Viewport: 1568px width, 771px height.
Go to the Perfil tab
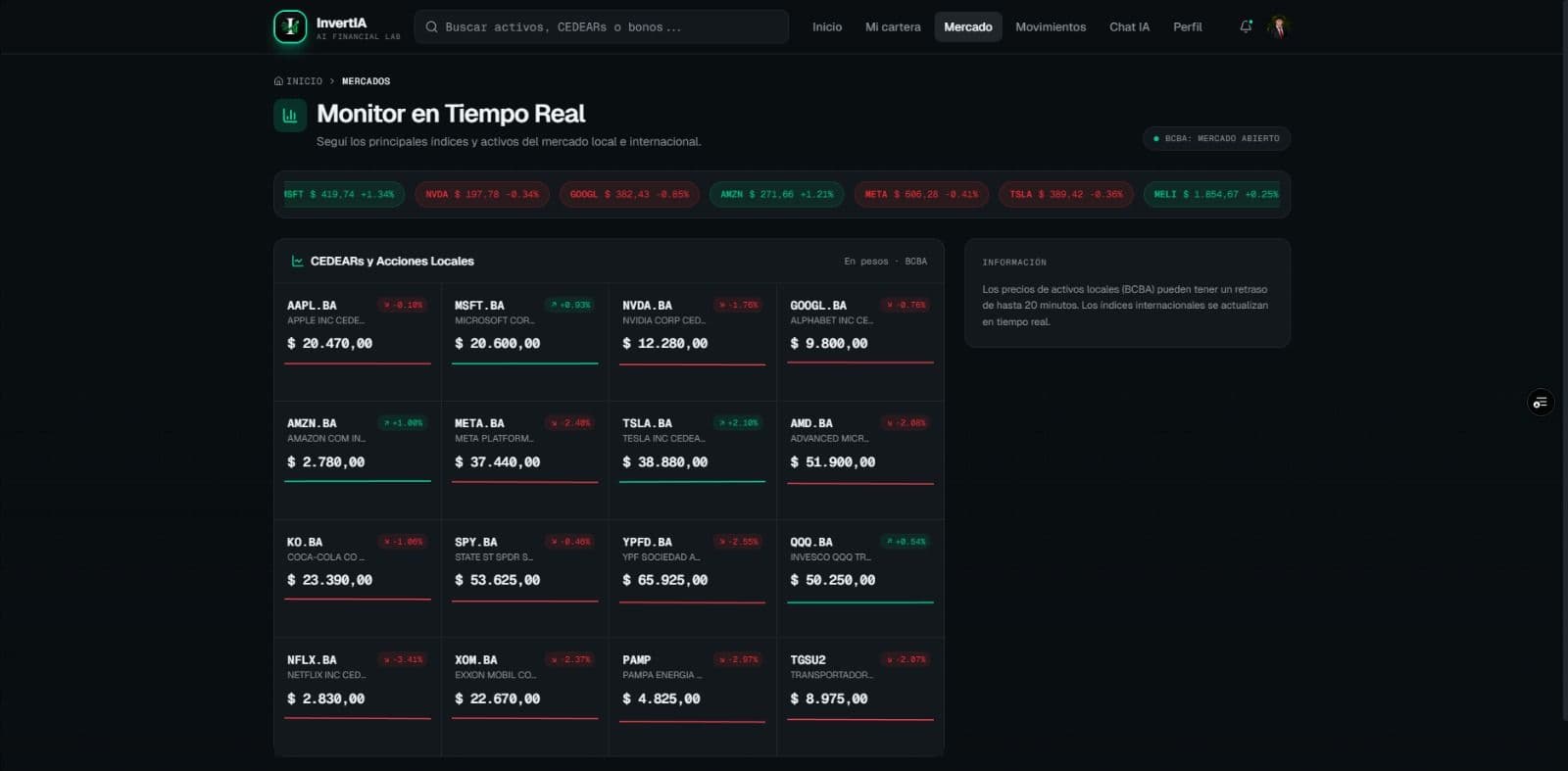[1187, 27]
